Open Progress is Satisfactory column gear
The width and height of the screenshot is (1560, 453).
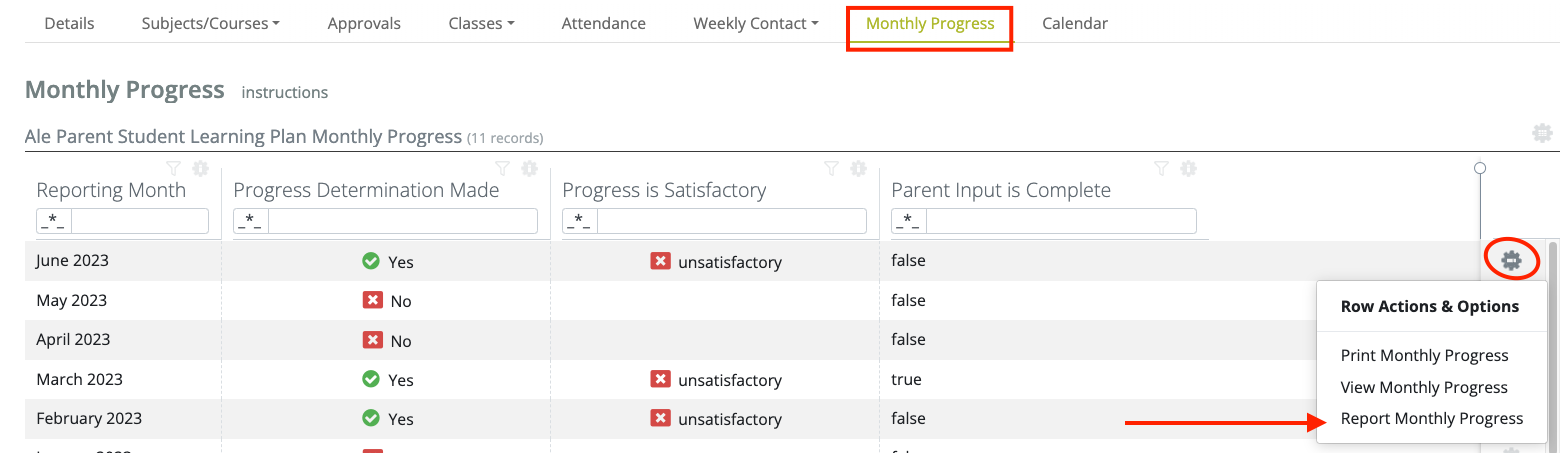click(x=858, y=169)
